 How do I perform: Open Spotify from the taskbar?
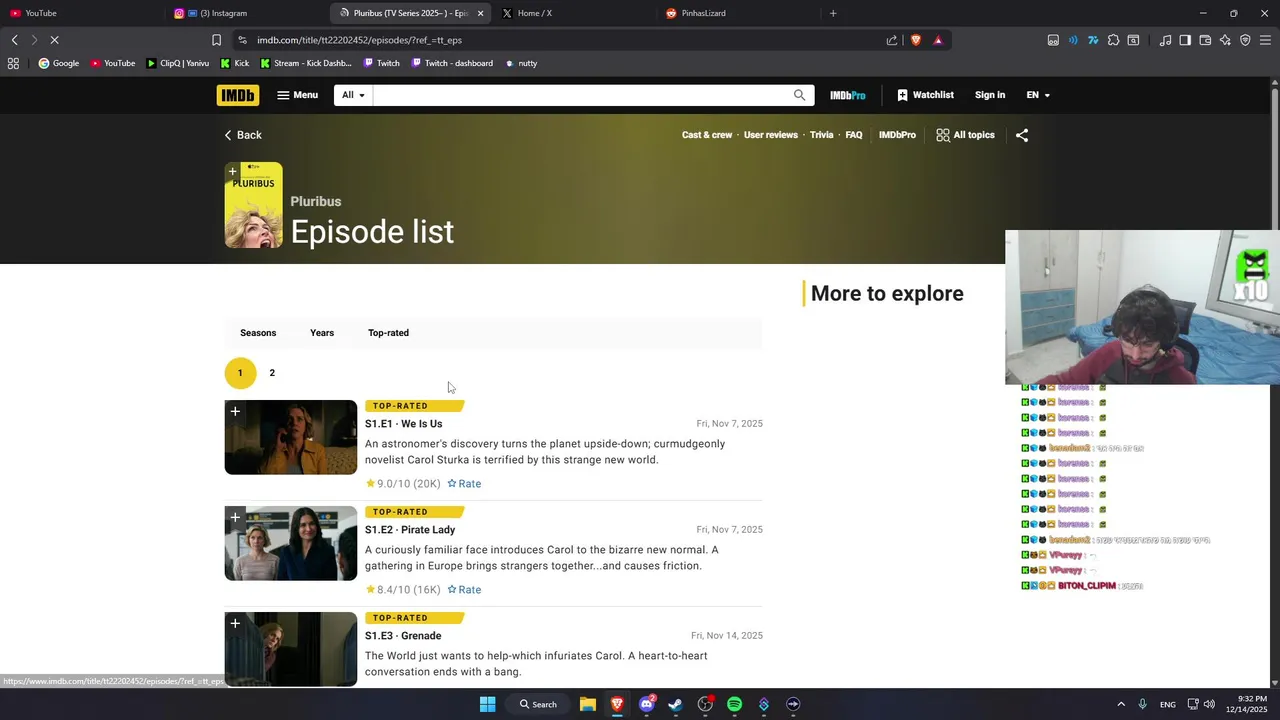734,704
